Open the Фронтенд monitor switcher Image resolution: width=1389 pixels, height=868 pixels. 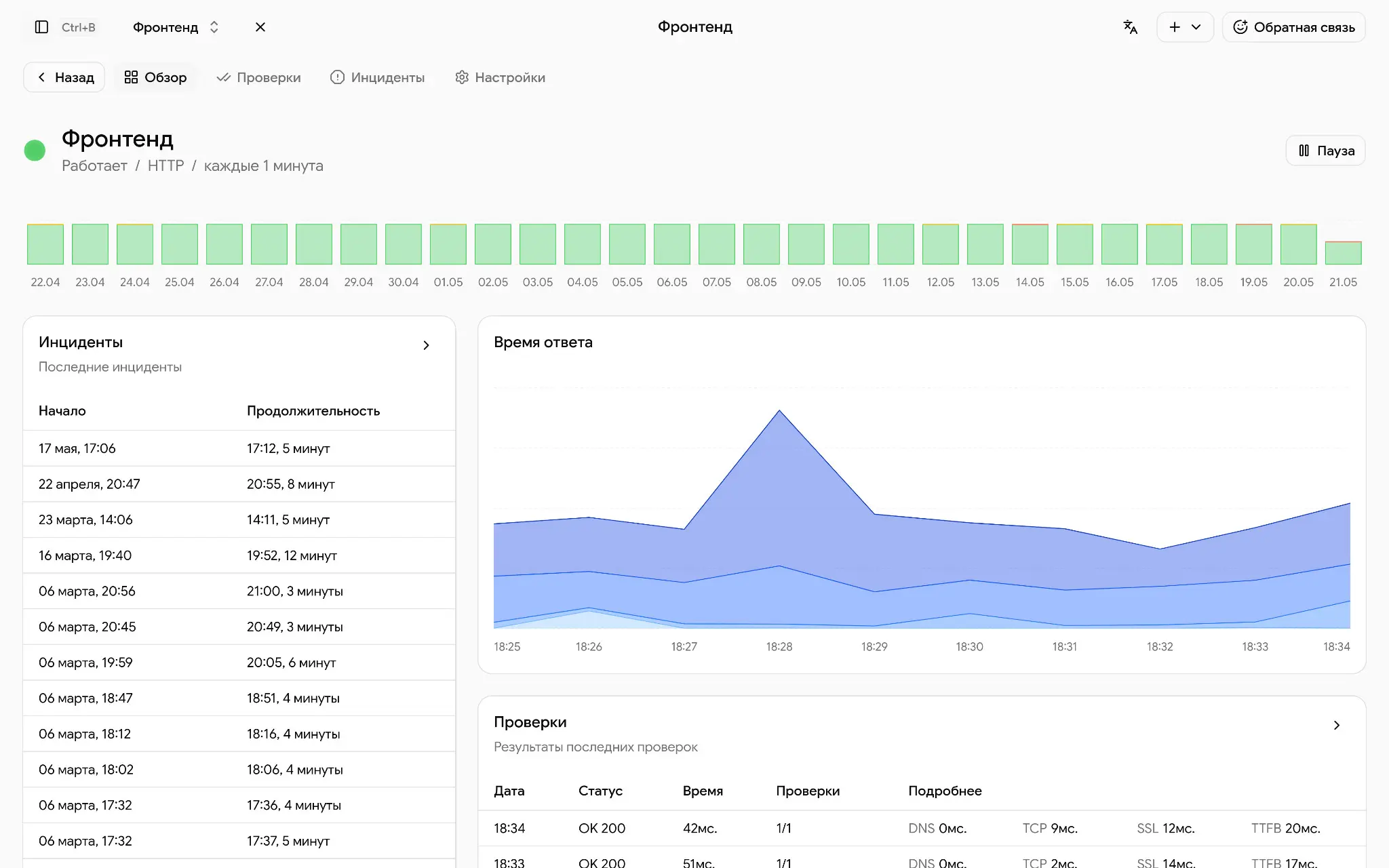(x=176, y=27)
